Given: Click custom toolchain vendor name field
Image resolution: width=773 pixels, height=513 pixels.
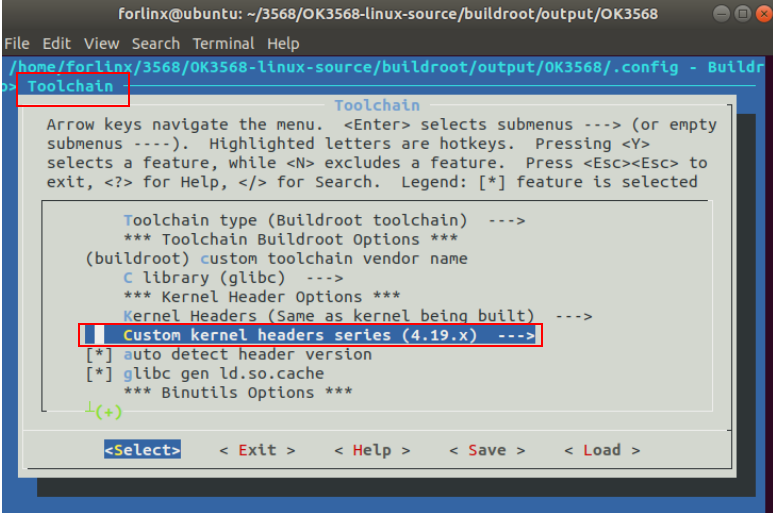Looking at the screenshot, I should [x=276, y=258].
